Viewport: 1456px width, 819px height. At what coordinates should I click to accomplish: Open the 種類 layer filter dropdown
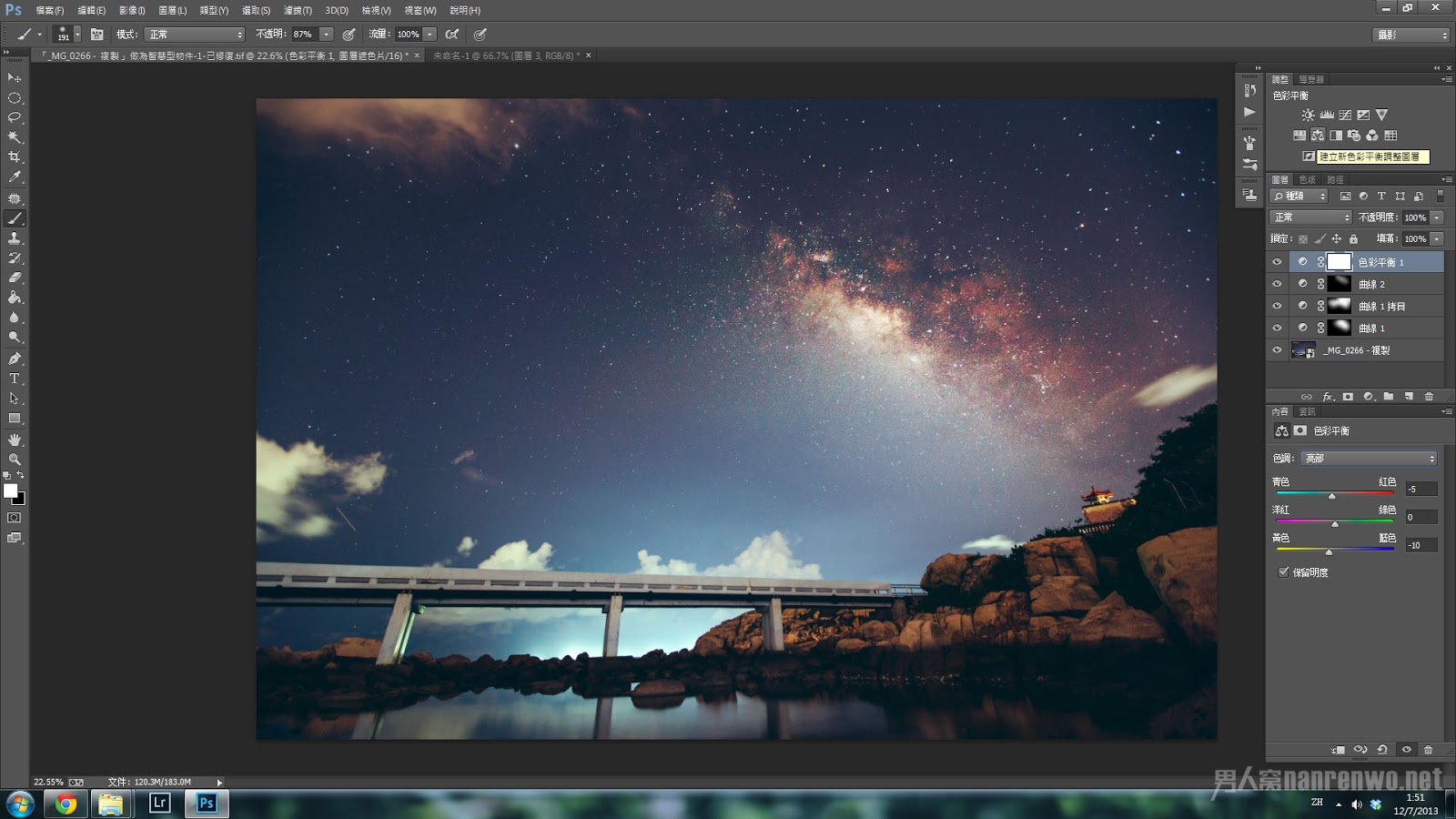point(1299,196)
